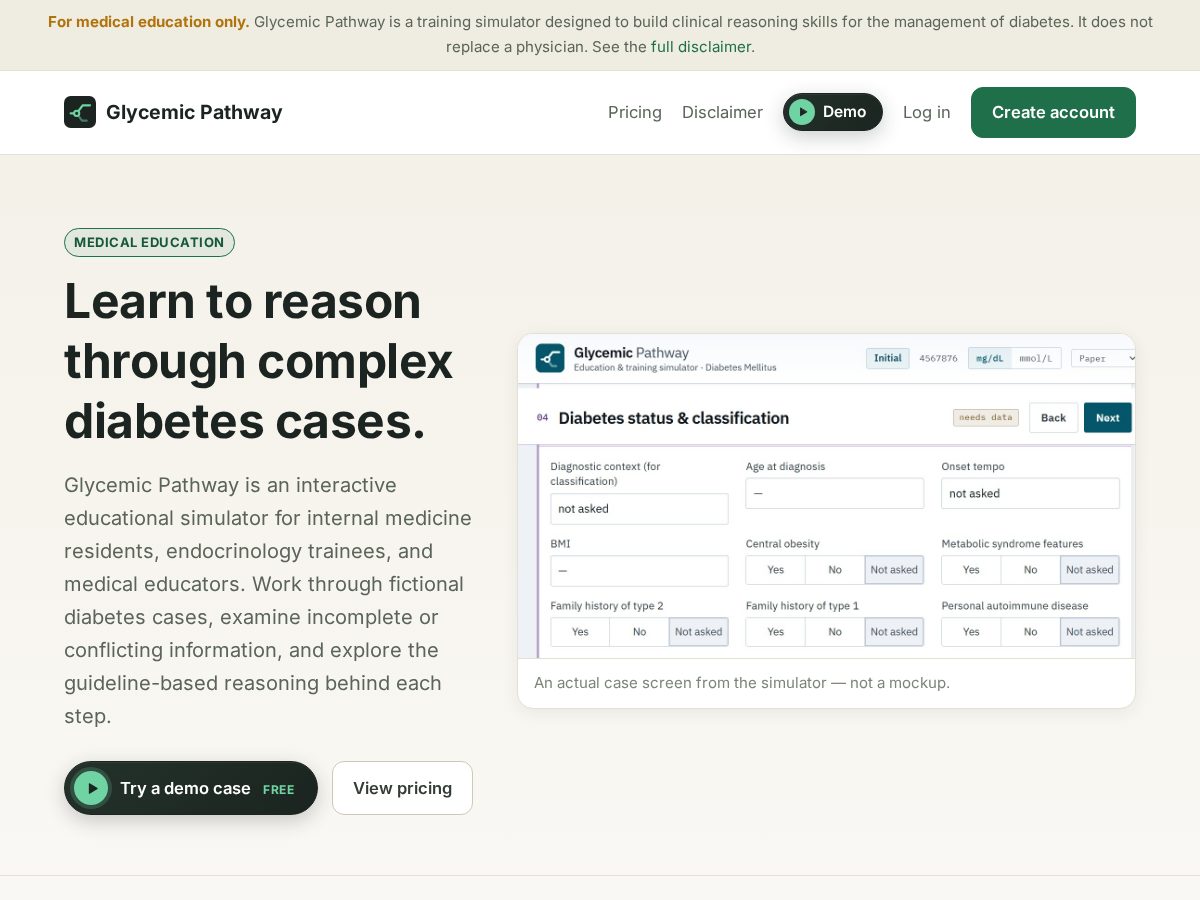Image resolution: width=1200 pixels, height=900 pixels.
Task: Select Not asked for Metabolic syndrome features
Action: (1089, 570)
